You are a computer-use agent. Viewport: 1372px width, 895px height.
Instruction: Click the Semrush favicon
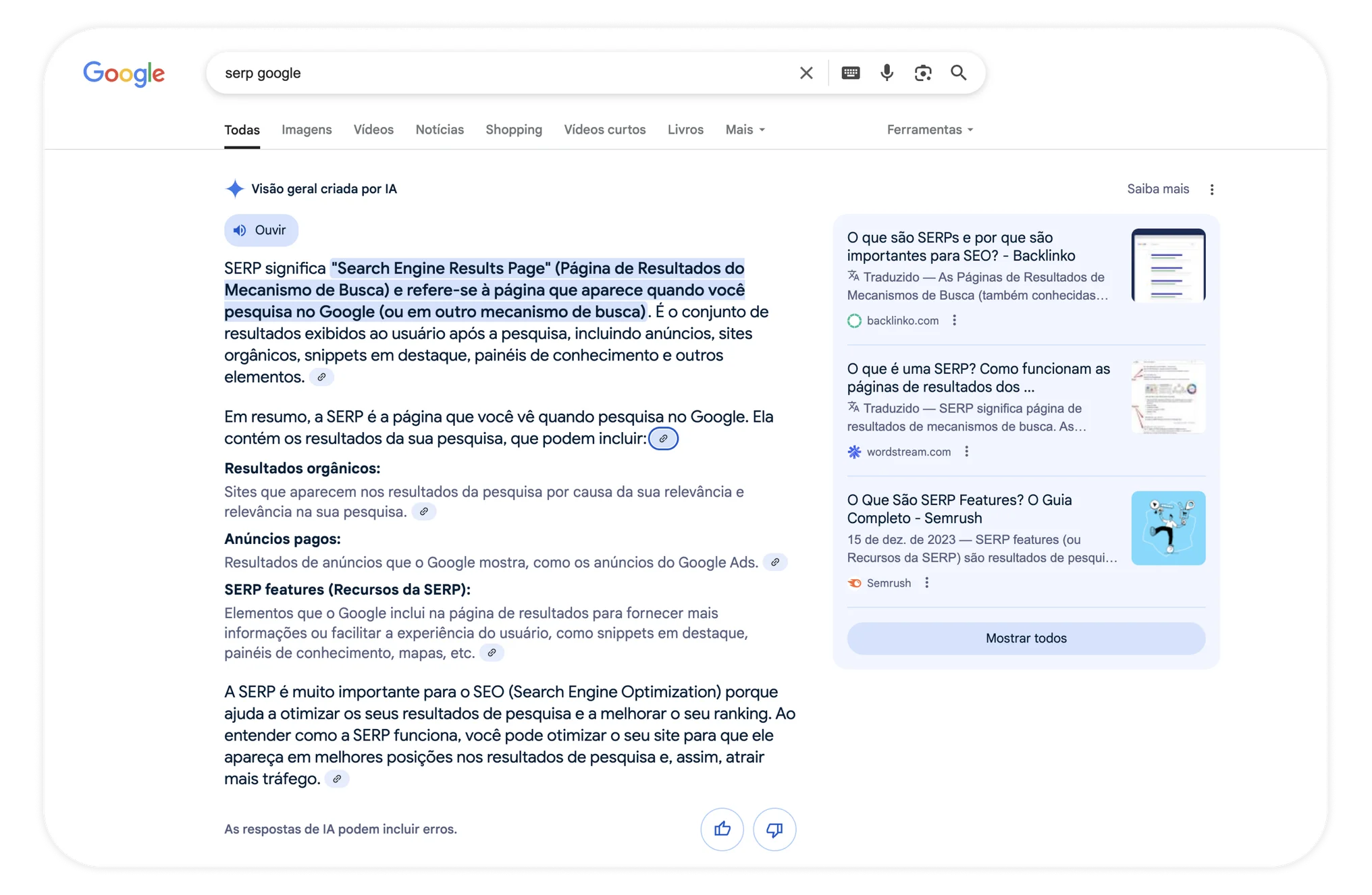854,583
